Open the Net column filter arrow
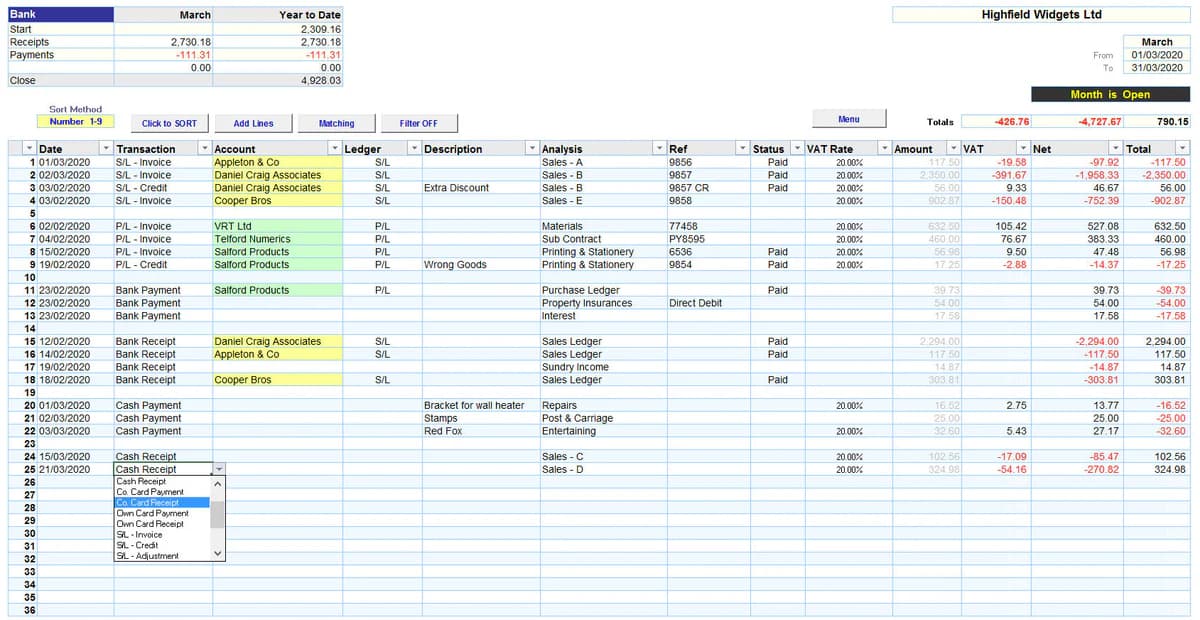The width and height of the screenshot is (1200, 620). pos(1116,149)
